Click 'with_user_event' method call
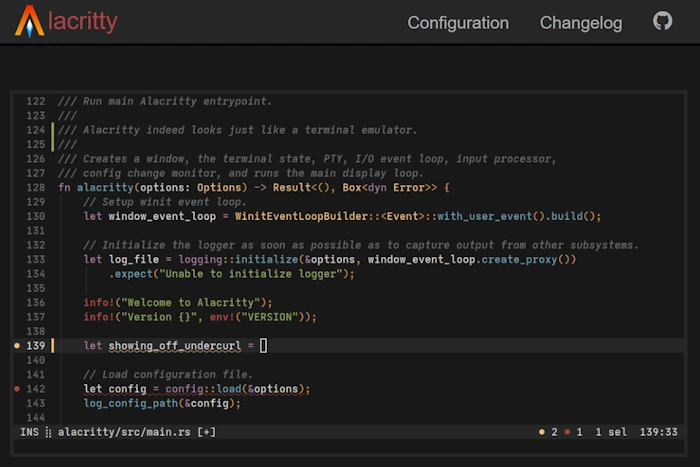Screen dimensions: 700x467 [484, 217]
